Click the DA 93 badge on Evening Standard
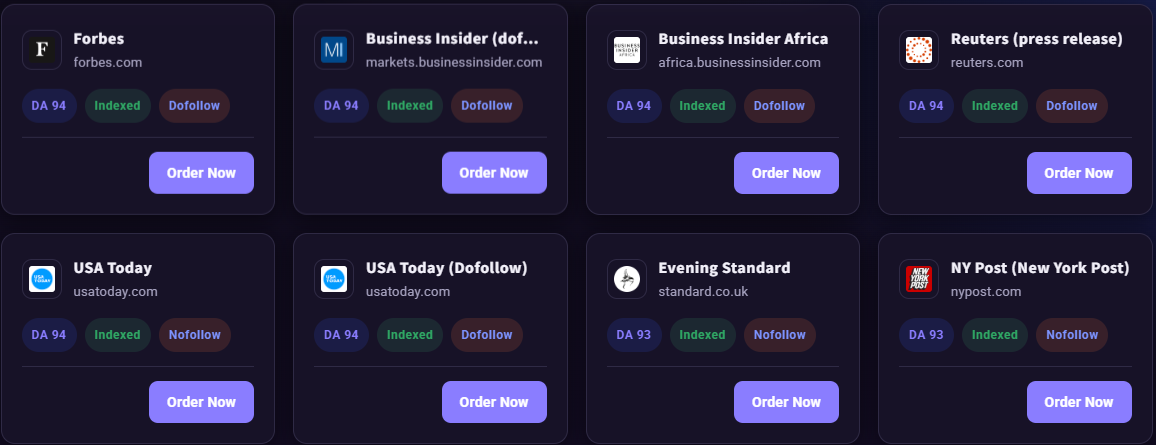The height and width of the screenshot is (445, 1156). point(634,334)
